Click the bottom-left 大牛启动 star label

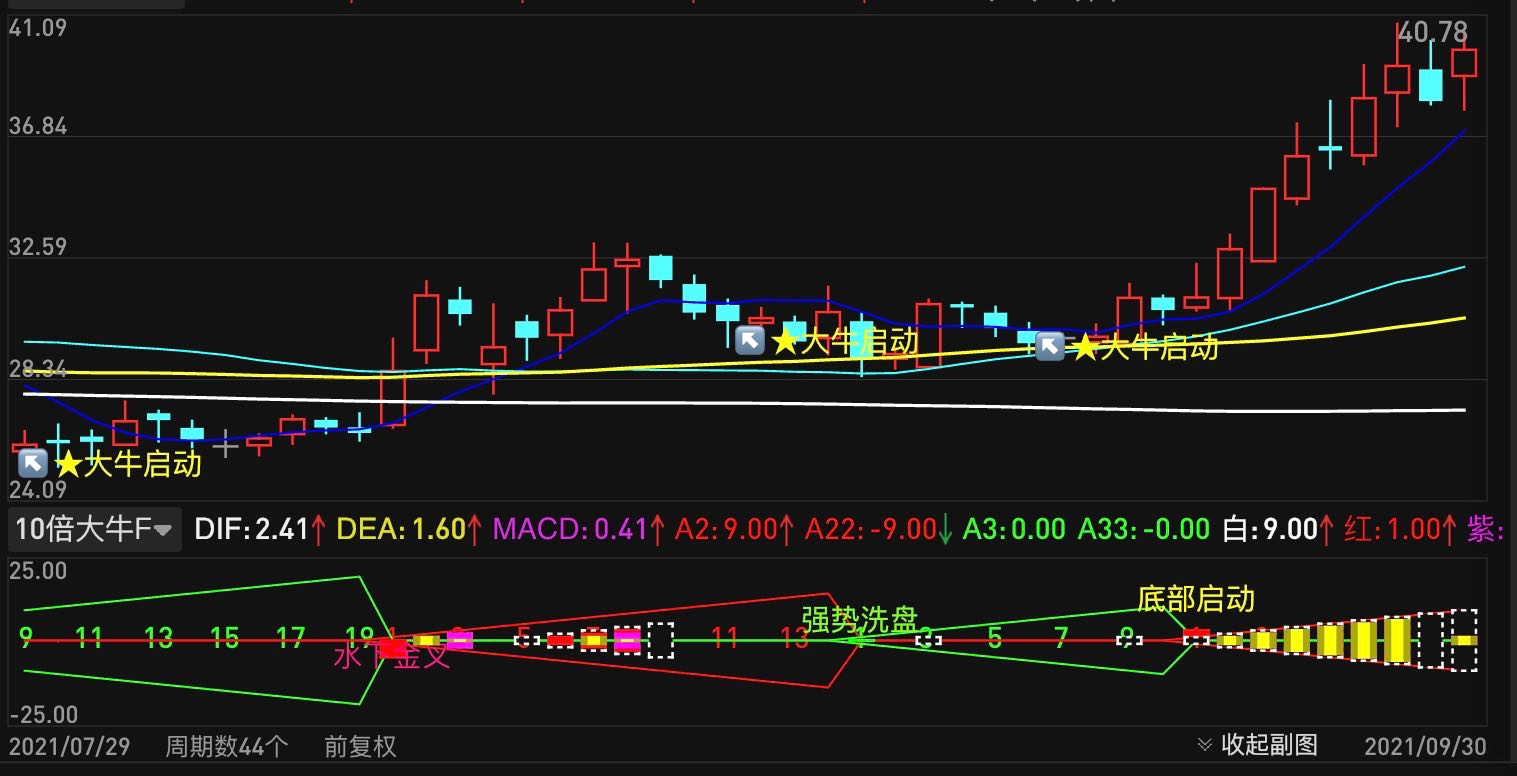(x=128, y=464)
